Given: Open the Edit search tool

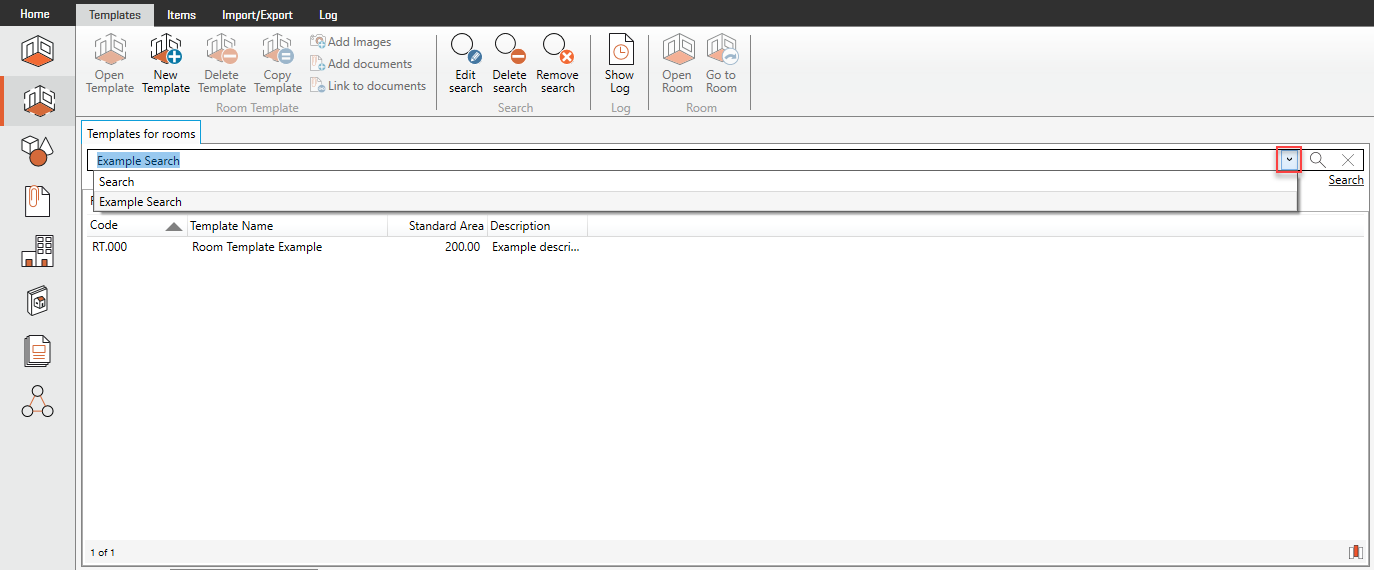Looking at the screenshot, I should tap(465, 64).
